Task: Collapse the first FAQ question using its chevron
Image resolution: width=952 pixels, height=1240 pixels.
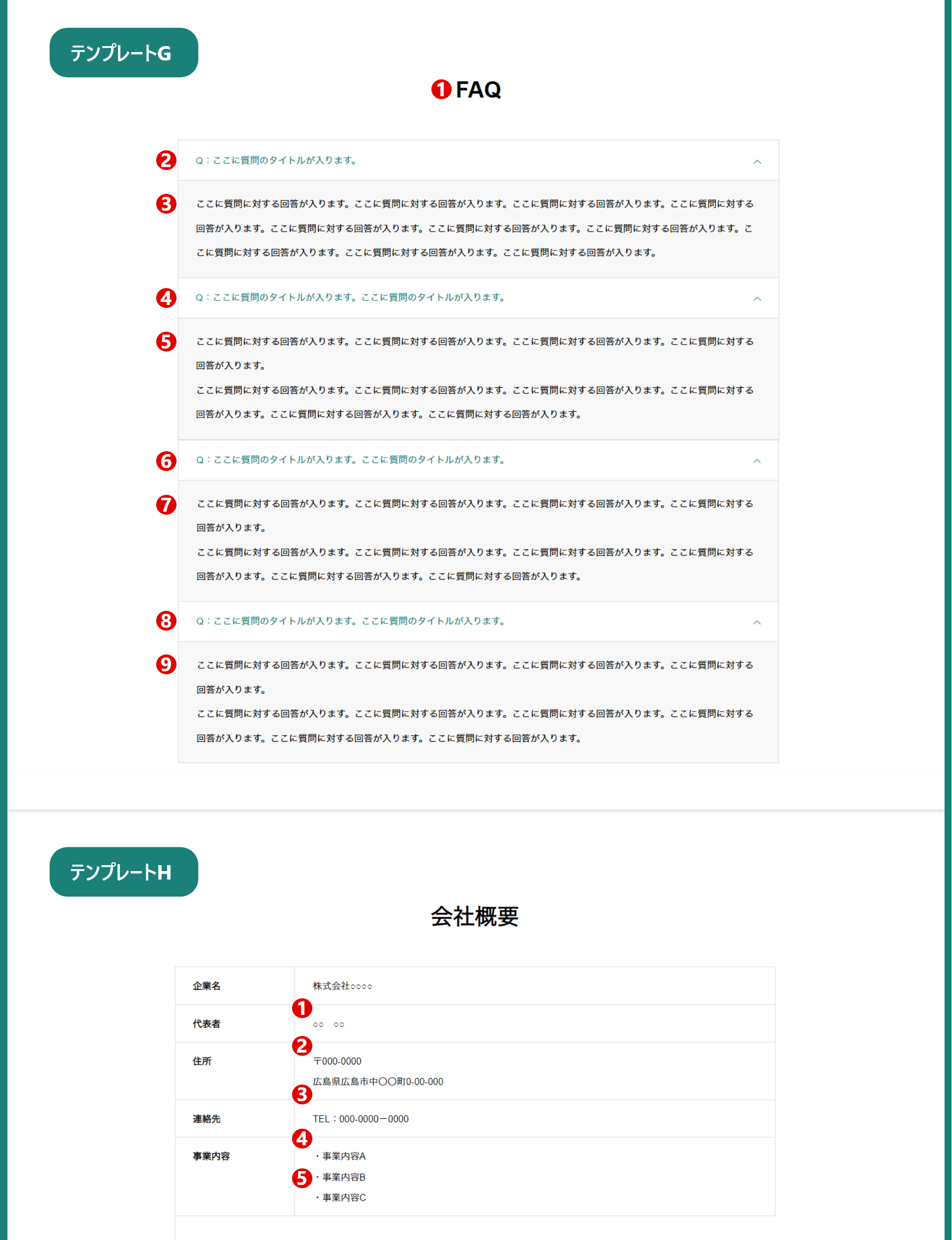Action: pos(757,162)
